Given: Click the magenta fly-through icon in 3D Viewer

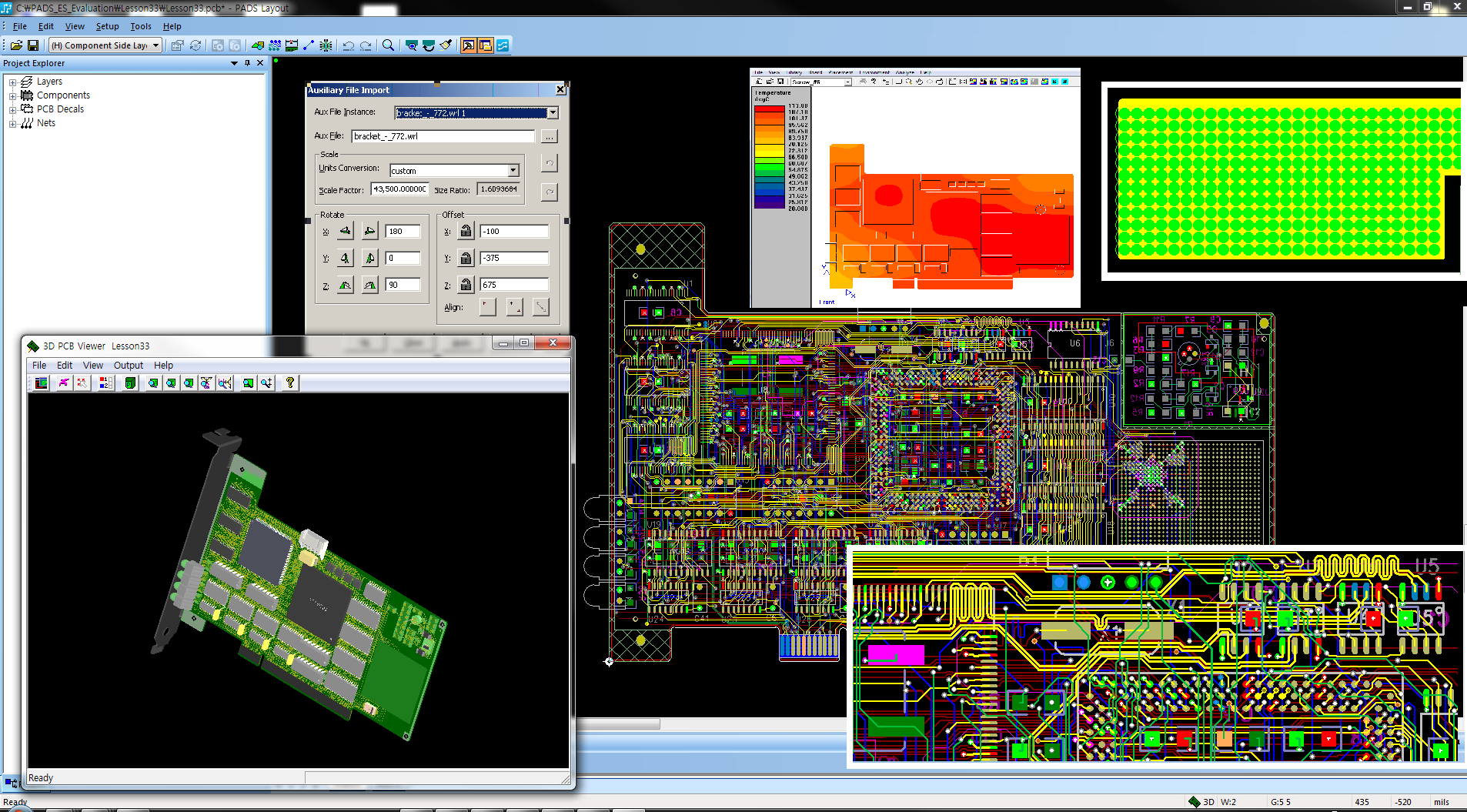Looking at the screenshot, I should [64, 383].
